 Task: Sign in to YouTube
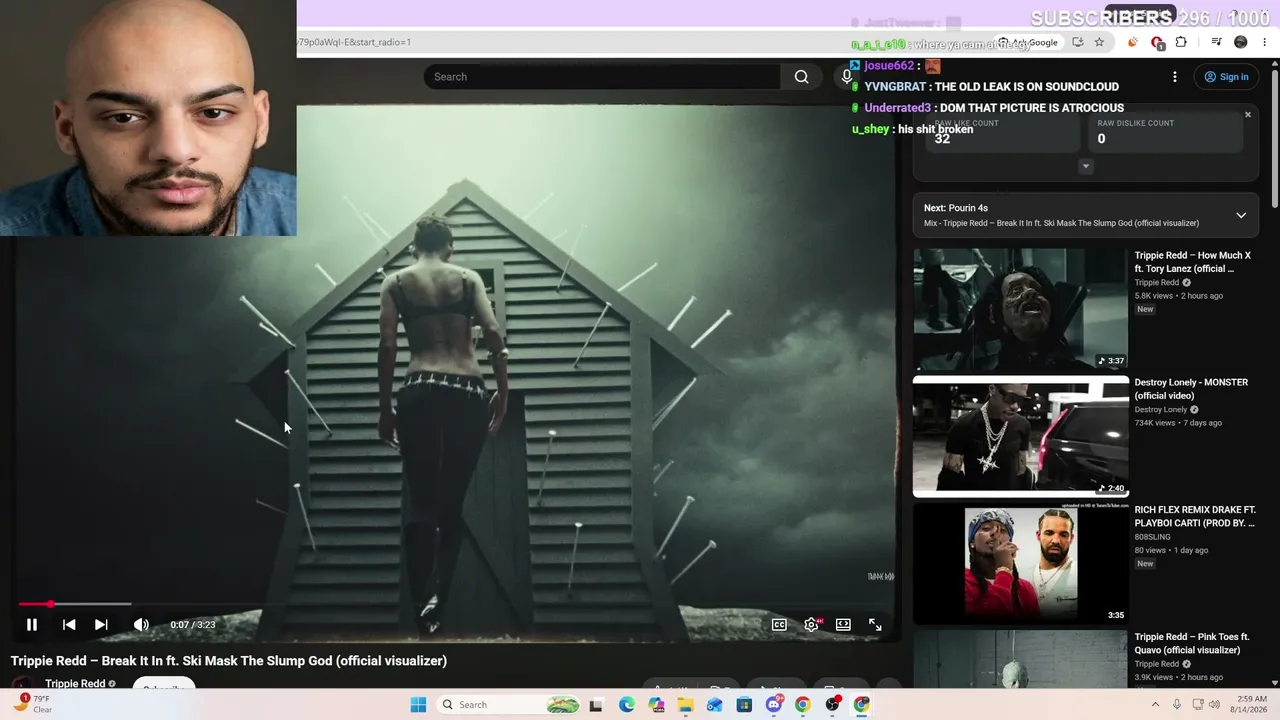(1226, 77)
